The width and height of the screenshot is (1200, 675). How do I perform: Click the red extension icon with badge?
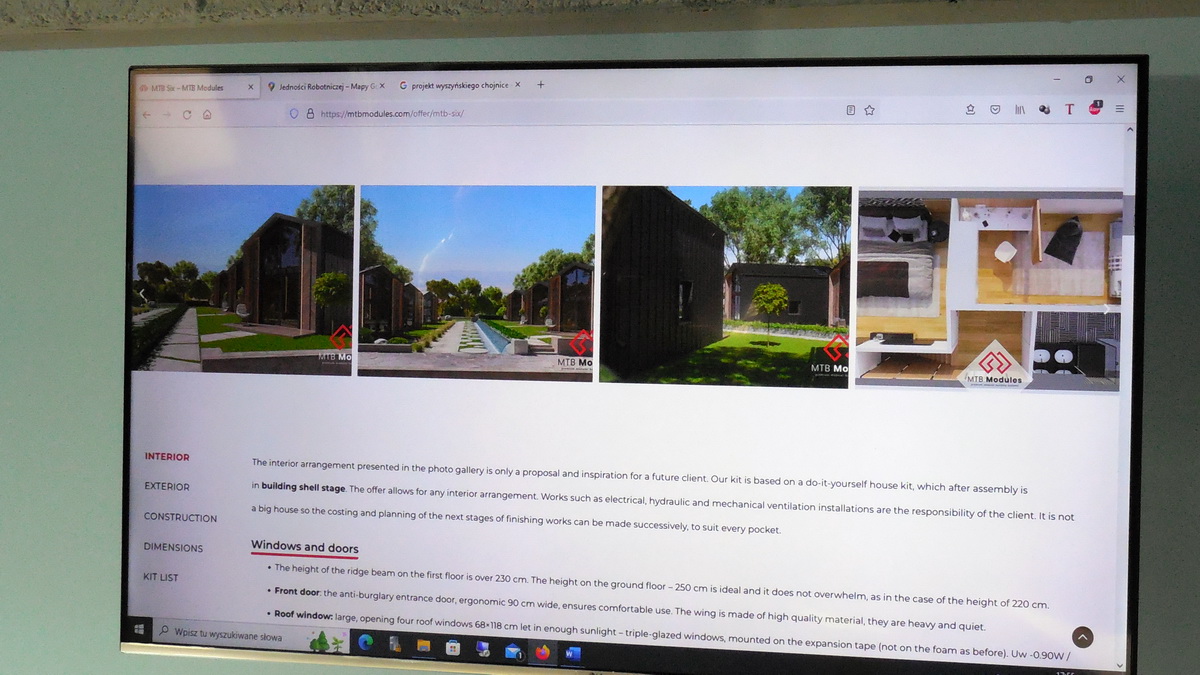click(x=1095, y=108)
